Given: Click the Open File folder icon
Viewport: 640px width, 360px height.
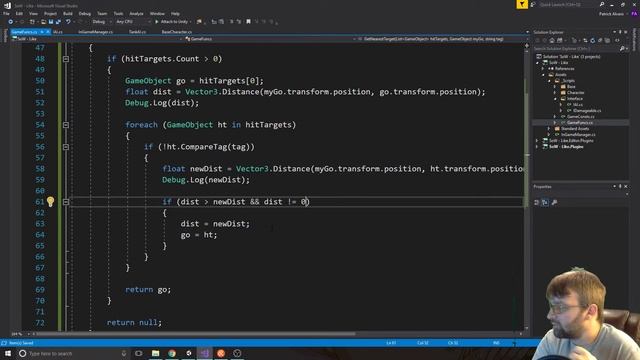Looking at the screenshot, I should [43, 22].
